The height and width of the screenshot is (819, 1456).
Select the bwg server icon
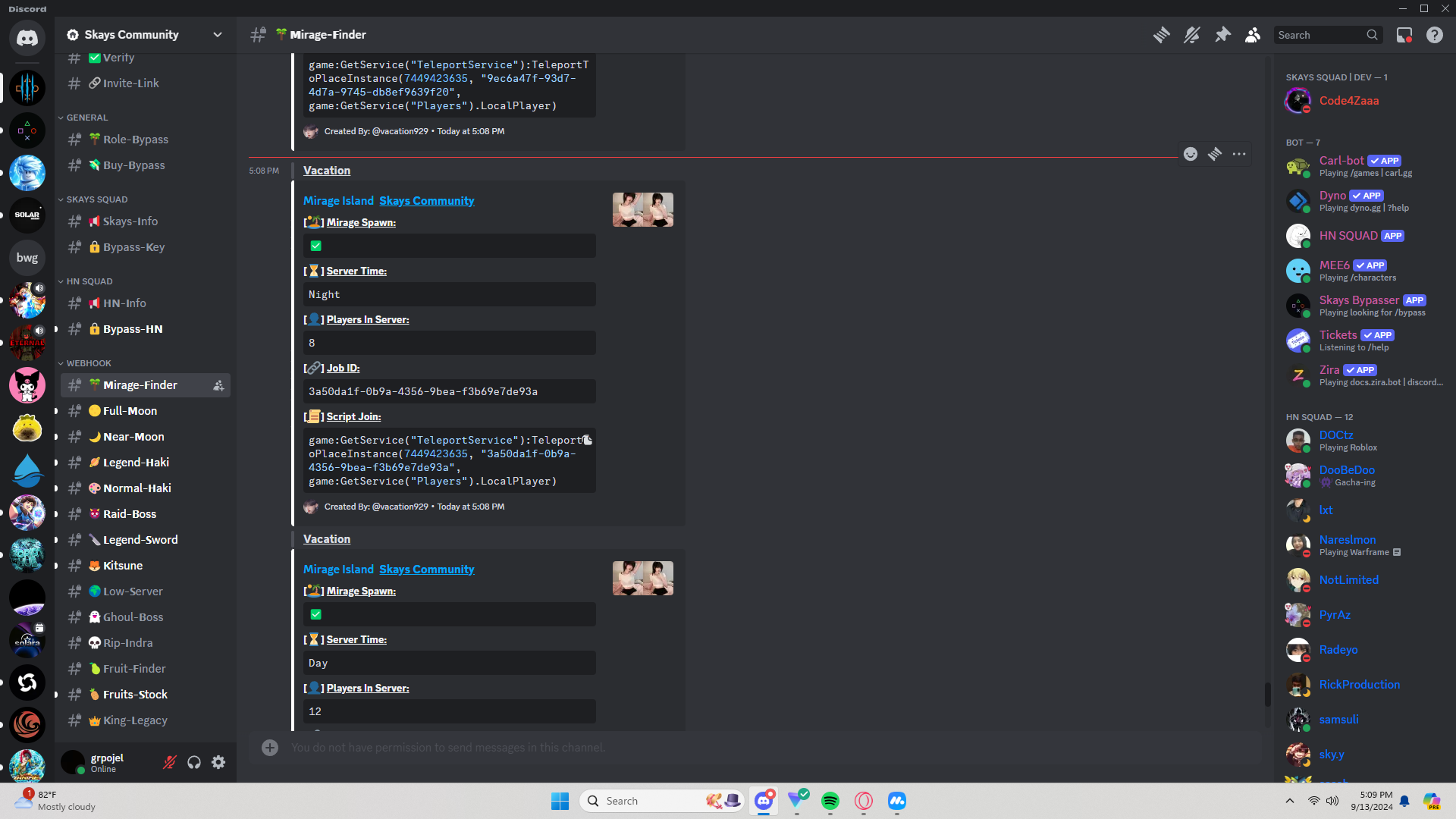coord(27,258)
